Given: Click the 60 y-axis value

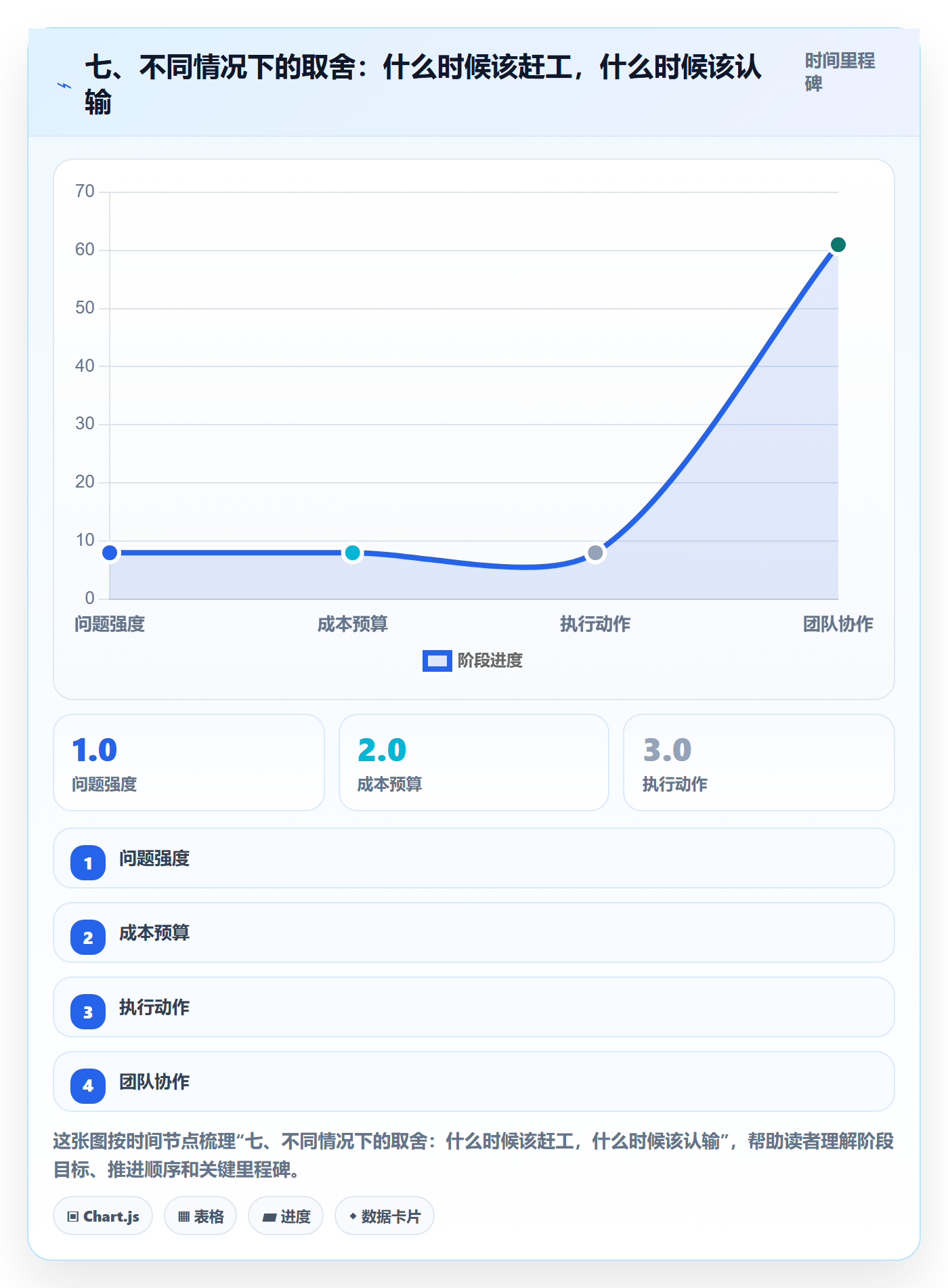Looking at the screenshot, I should coord(85,250).
